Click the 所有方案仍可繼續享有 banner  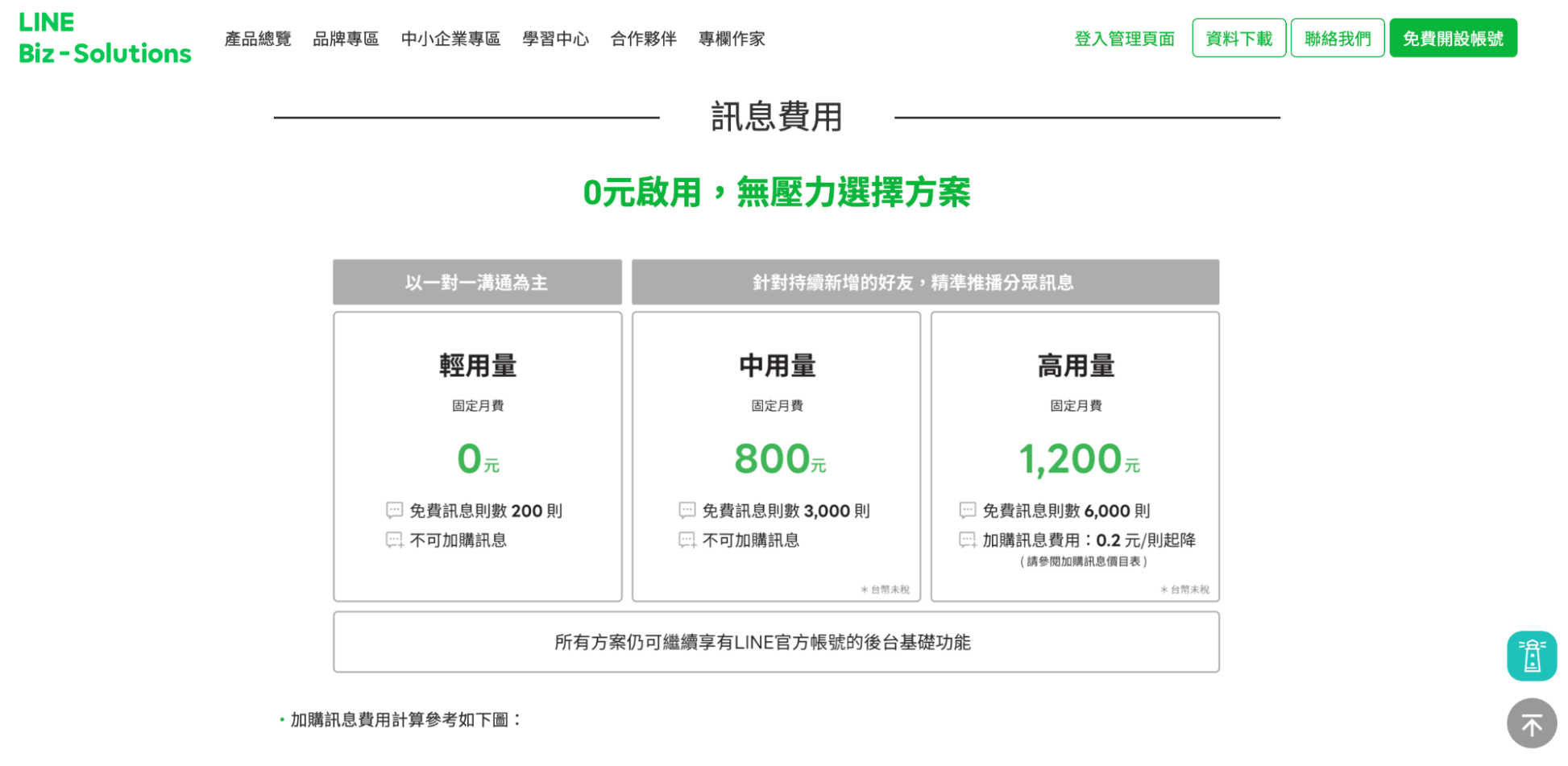pyautogui.click(x=776, y=642)
